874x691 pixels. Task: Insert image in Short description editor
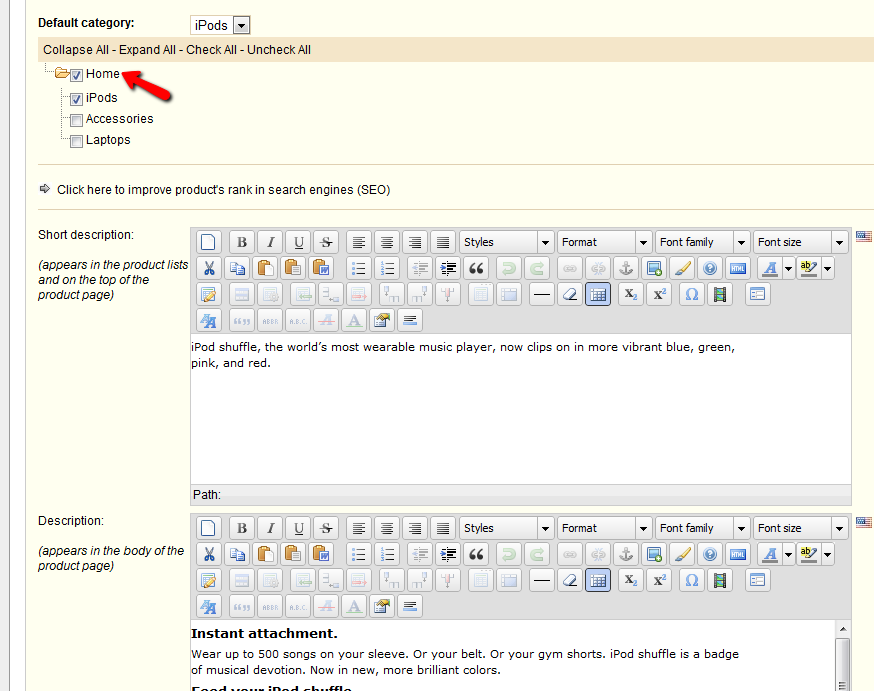[x=654, y=269]
